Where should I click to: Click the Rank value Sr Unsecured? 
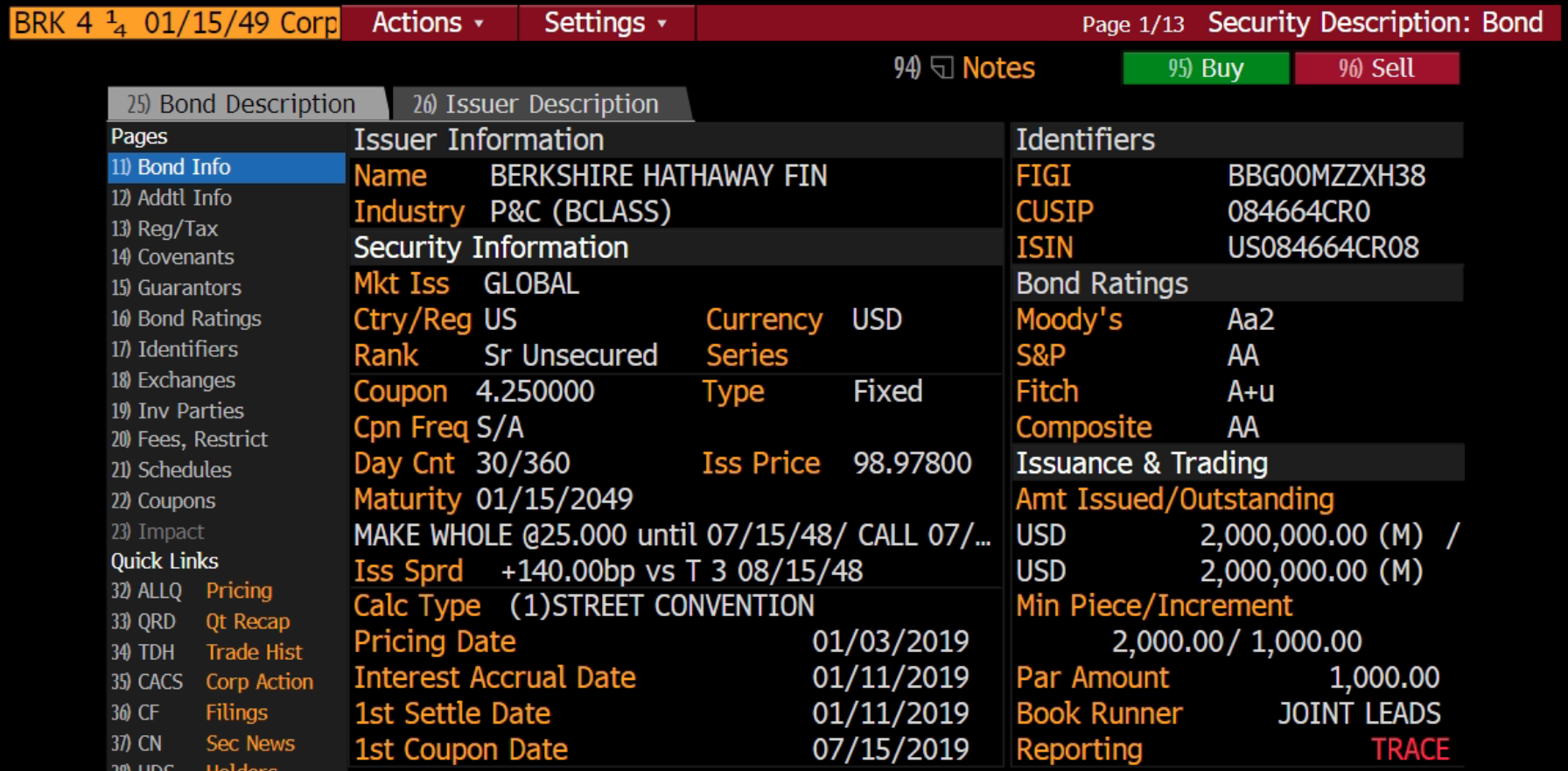click(570, 355)
